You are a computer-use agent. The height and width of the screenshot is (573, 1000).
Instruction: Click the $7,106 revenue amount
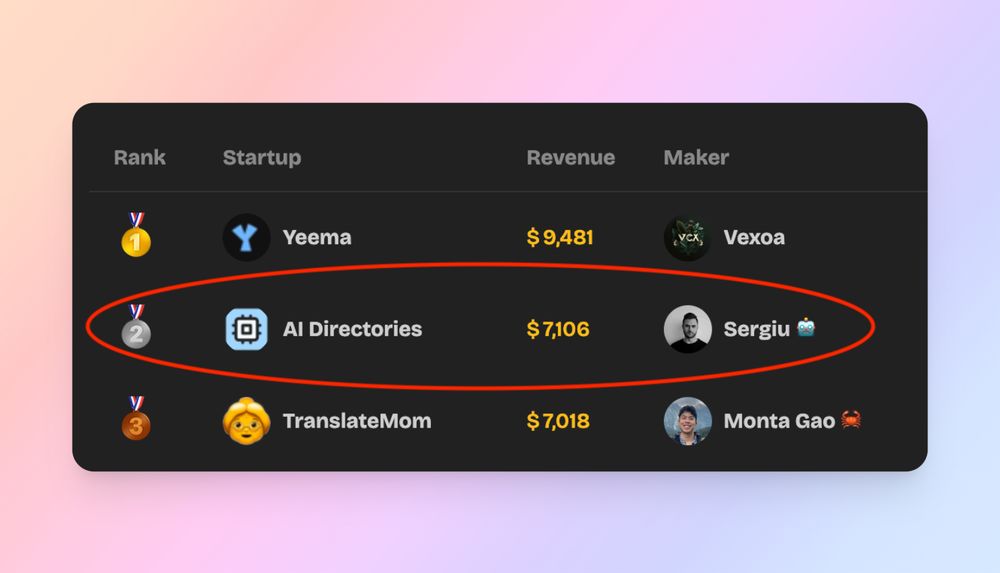tap(558, 329)
